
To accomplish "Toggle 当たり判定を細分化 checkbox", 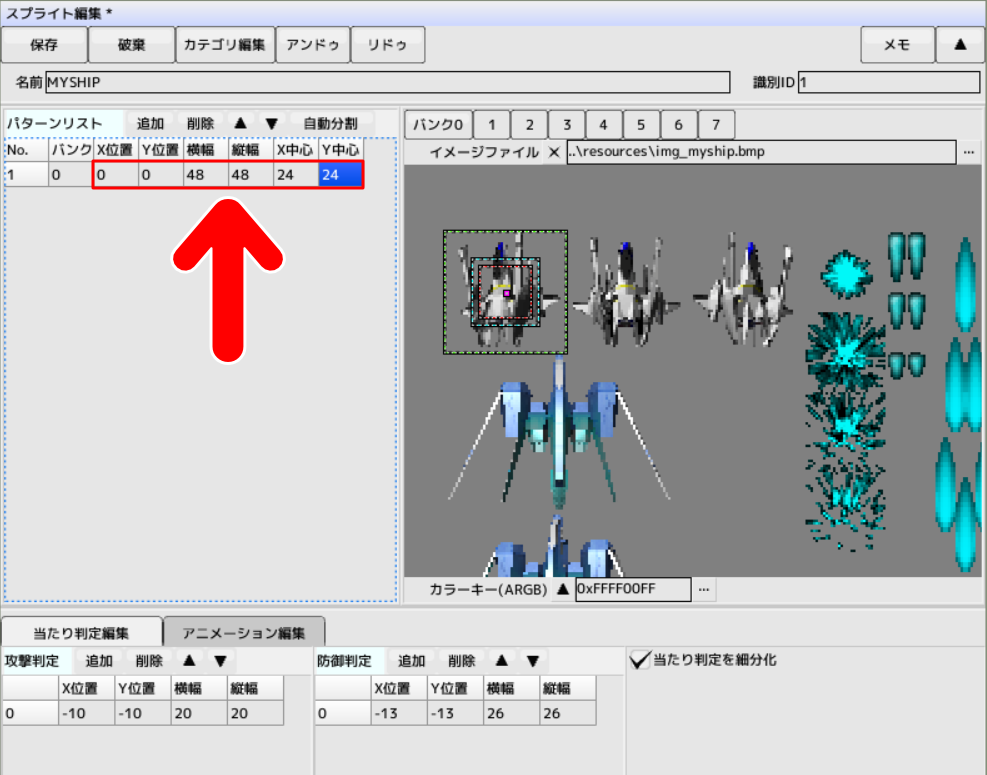I will (640, 660).
